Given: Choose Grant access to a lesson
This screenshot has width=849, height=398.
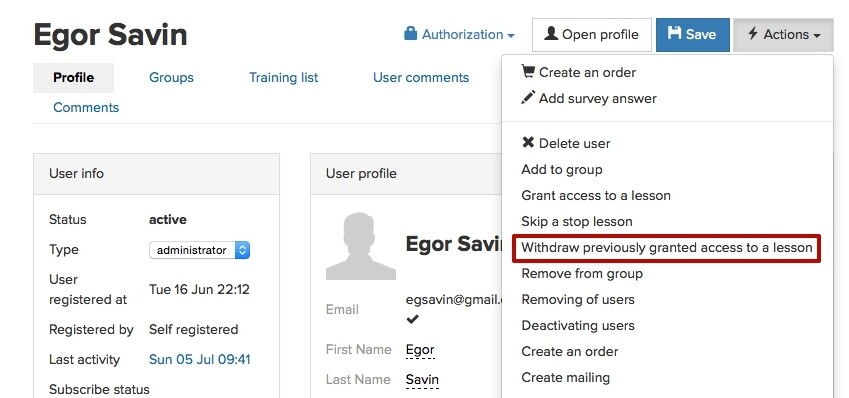Looking at the screenshot, I should click(596, 195).
